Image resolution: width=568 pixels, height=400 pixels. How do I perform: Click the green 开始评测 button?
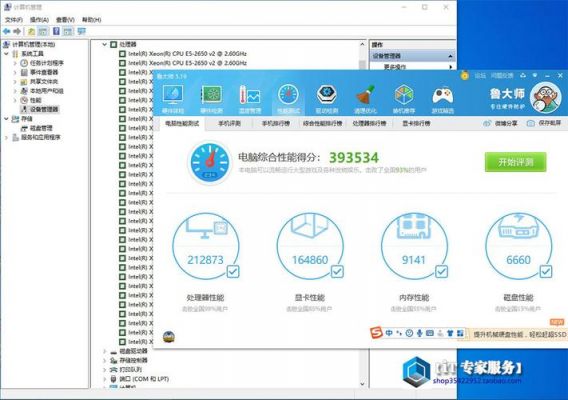point(515,162)
